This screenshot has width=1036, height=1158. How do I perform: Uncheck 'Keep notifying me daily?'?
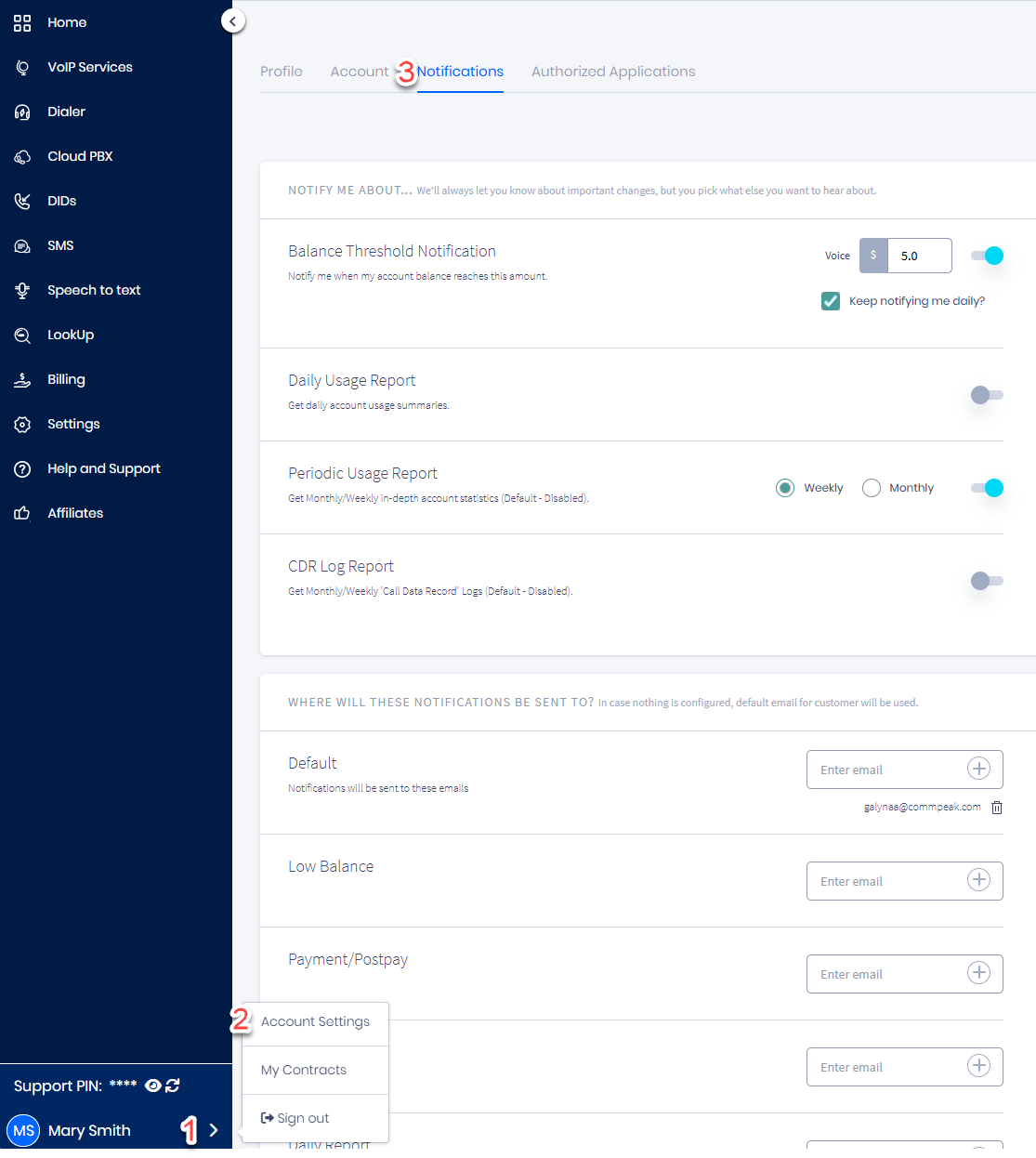coord(830,300)
